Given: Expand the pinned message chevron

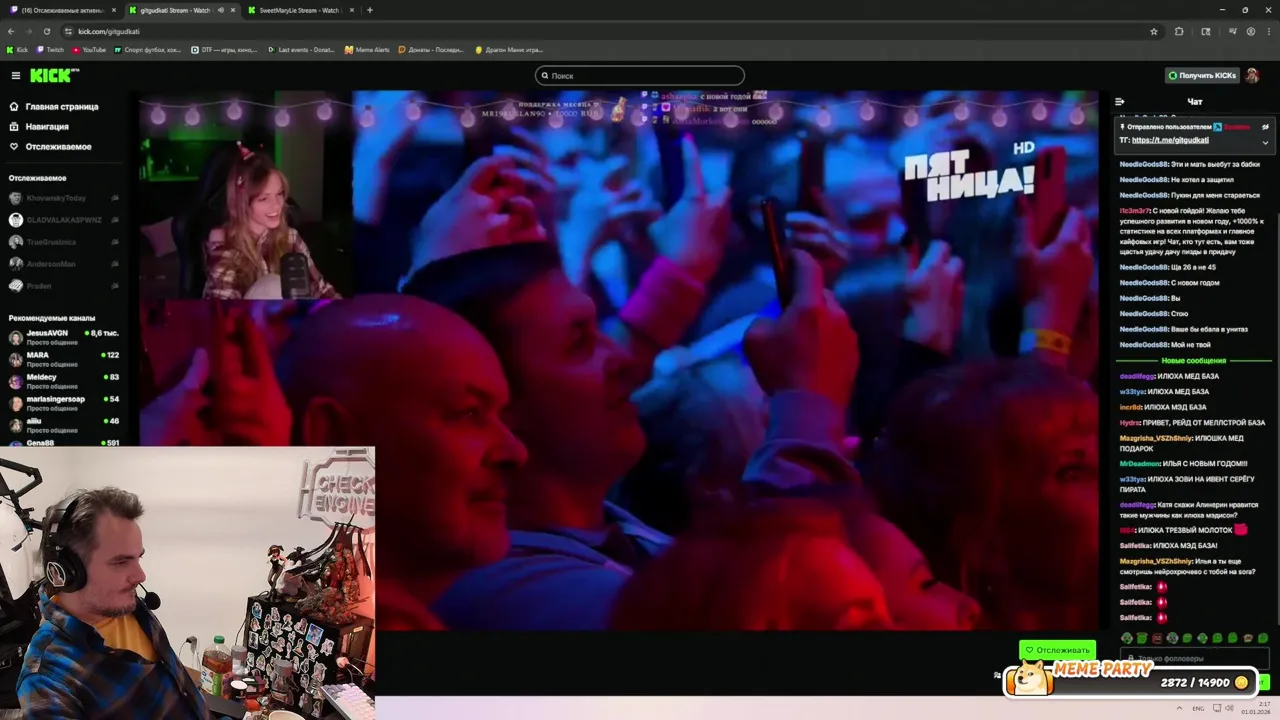Looking at the screenshot, I should [1265, 142].
